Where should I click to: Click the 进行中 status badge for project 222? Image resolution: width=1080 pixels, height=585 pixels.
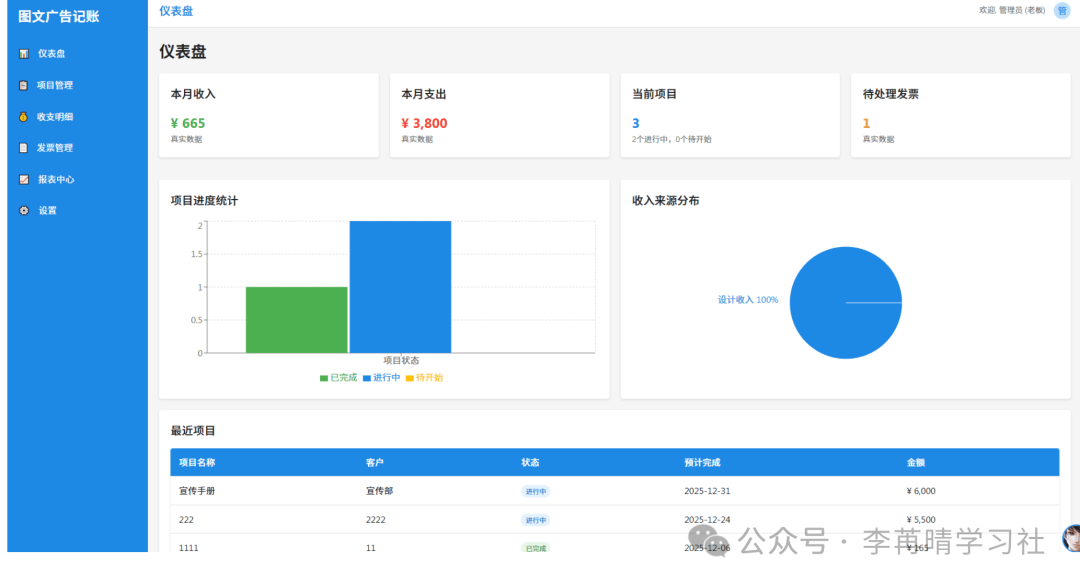(535, 520)
